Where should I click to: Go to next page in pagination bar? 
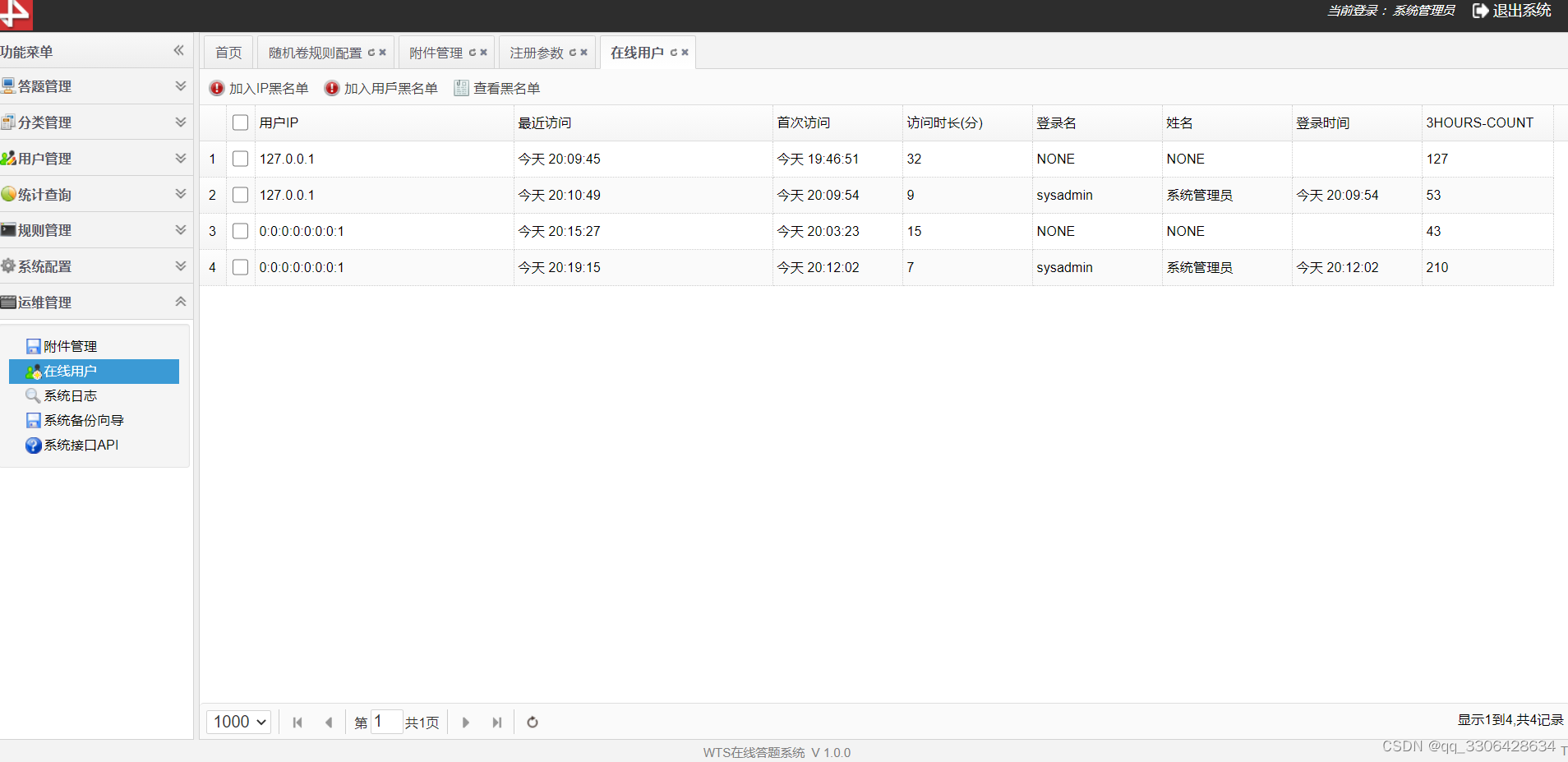(466, 722)
